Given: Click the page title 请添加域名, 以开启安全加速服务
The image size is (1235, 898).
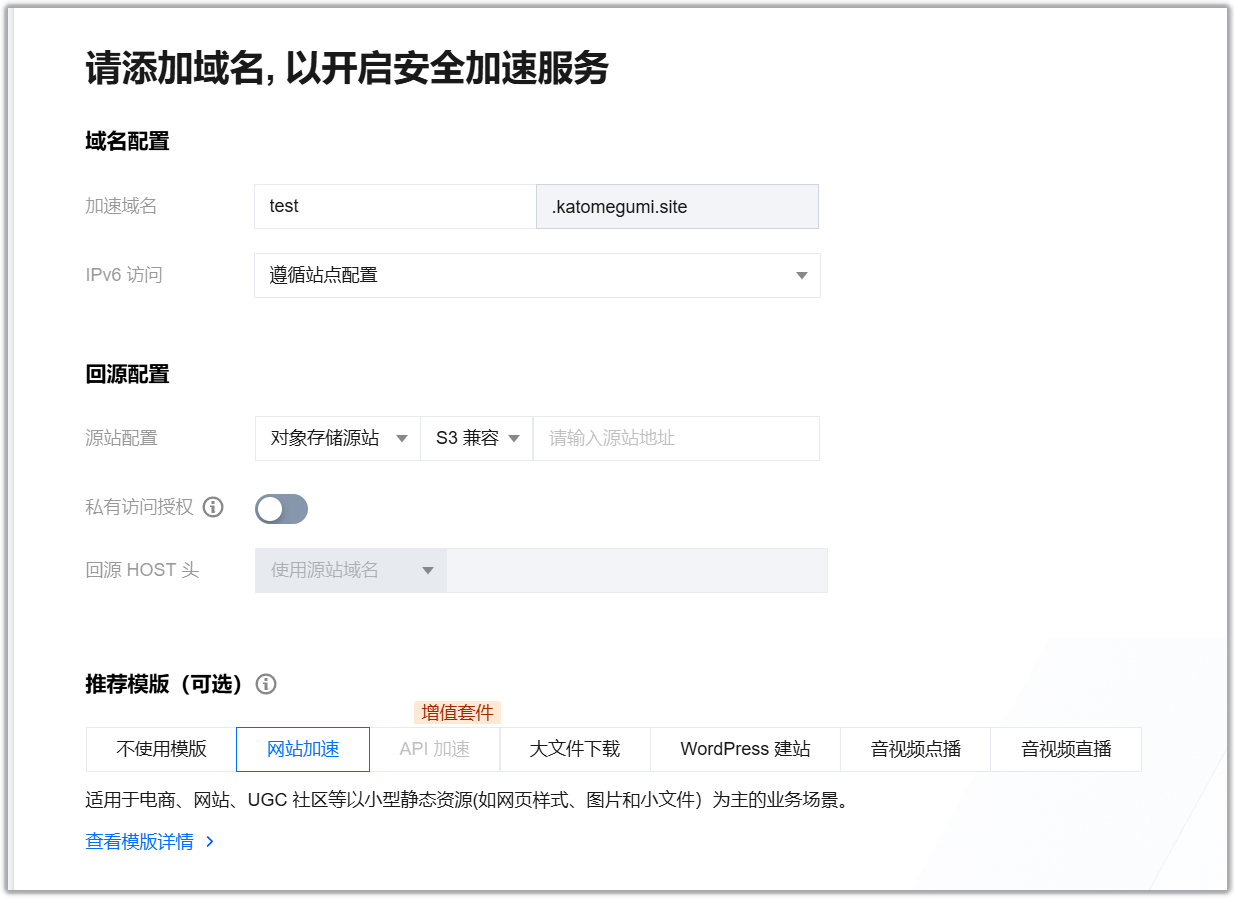Looking at the screenshot, I should 347,70.
